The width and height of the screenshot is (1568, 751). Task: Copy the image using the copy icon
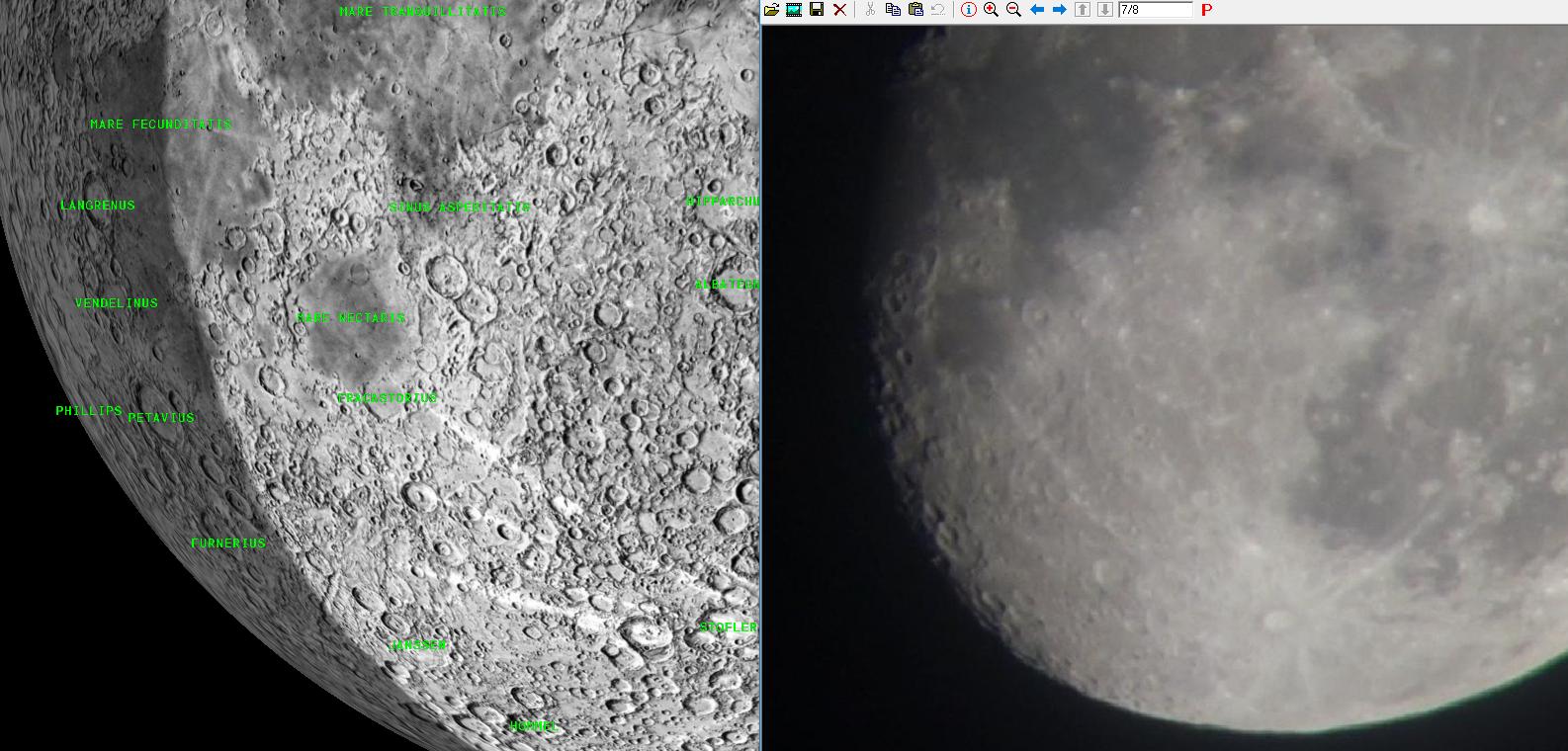(x=893, y=10)
